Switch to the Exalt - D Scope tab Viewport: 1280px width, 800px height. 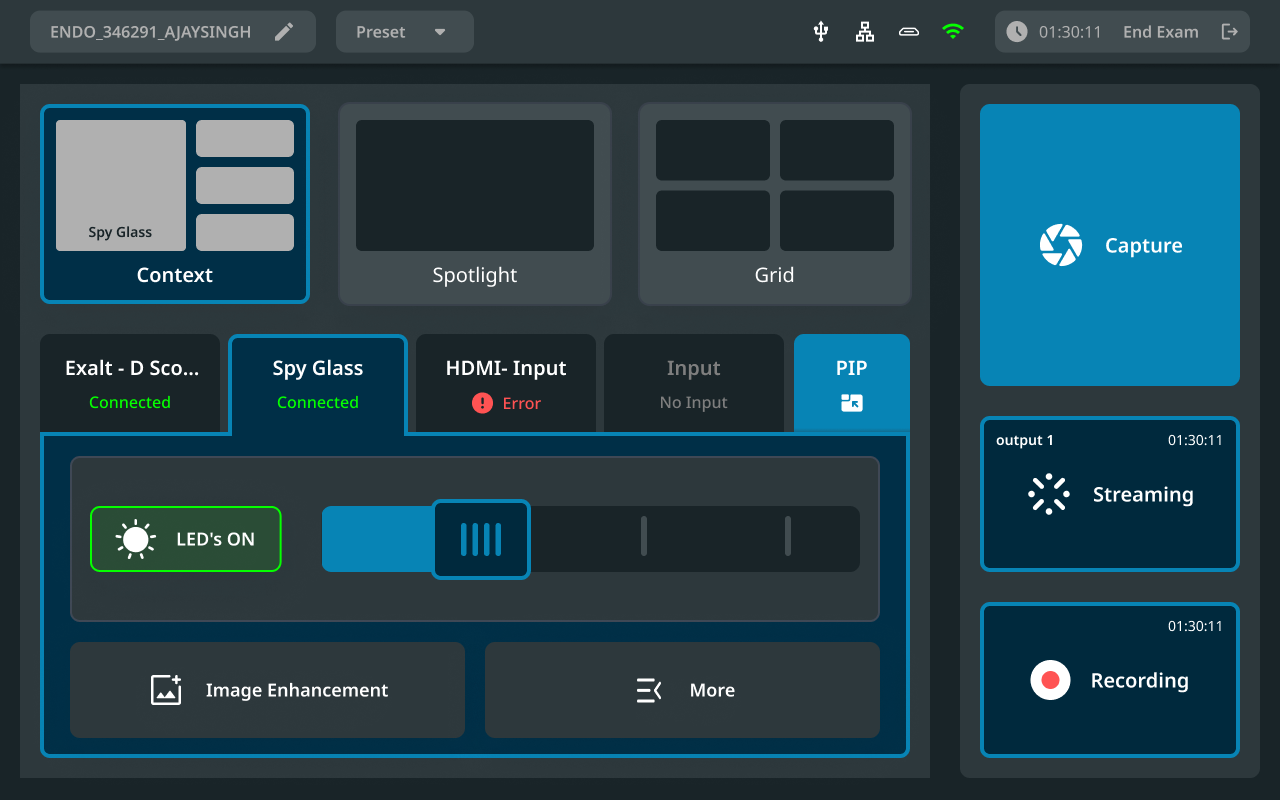[130, 384]
